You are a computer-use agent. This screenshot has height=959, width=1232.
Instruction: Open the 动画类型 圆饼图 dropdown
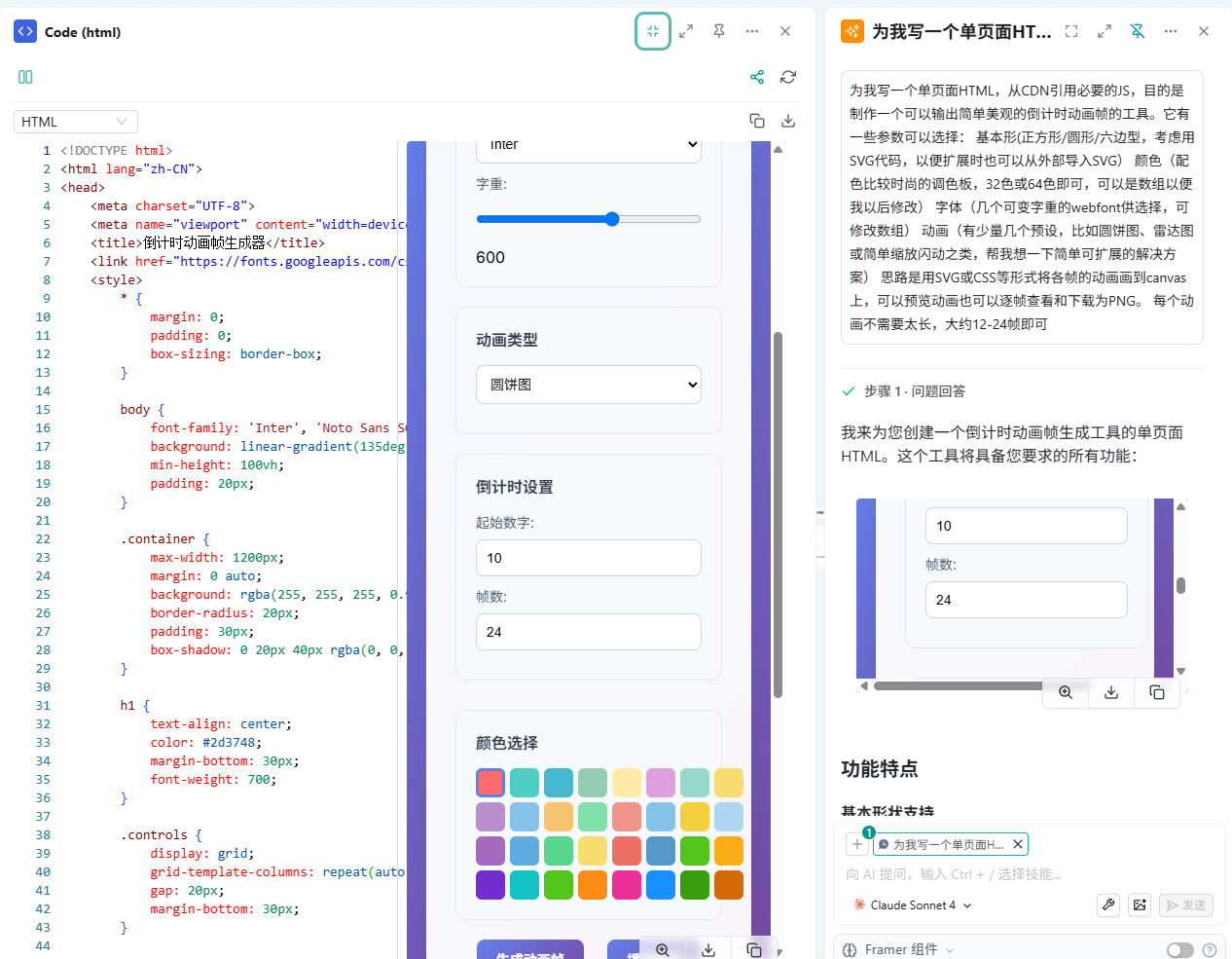(589, 385)
